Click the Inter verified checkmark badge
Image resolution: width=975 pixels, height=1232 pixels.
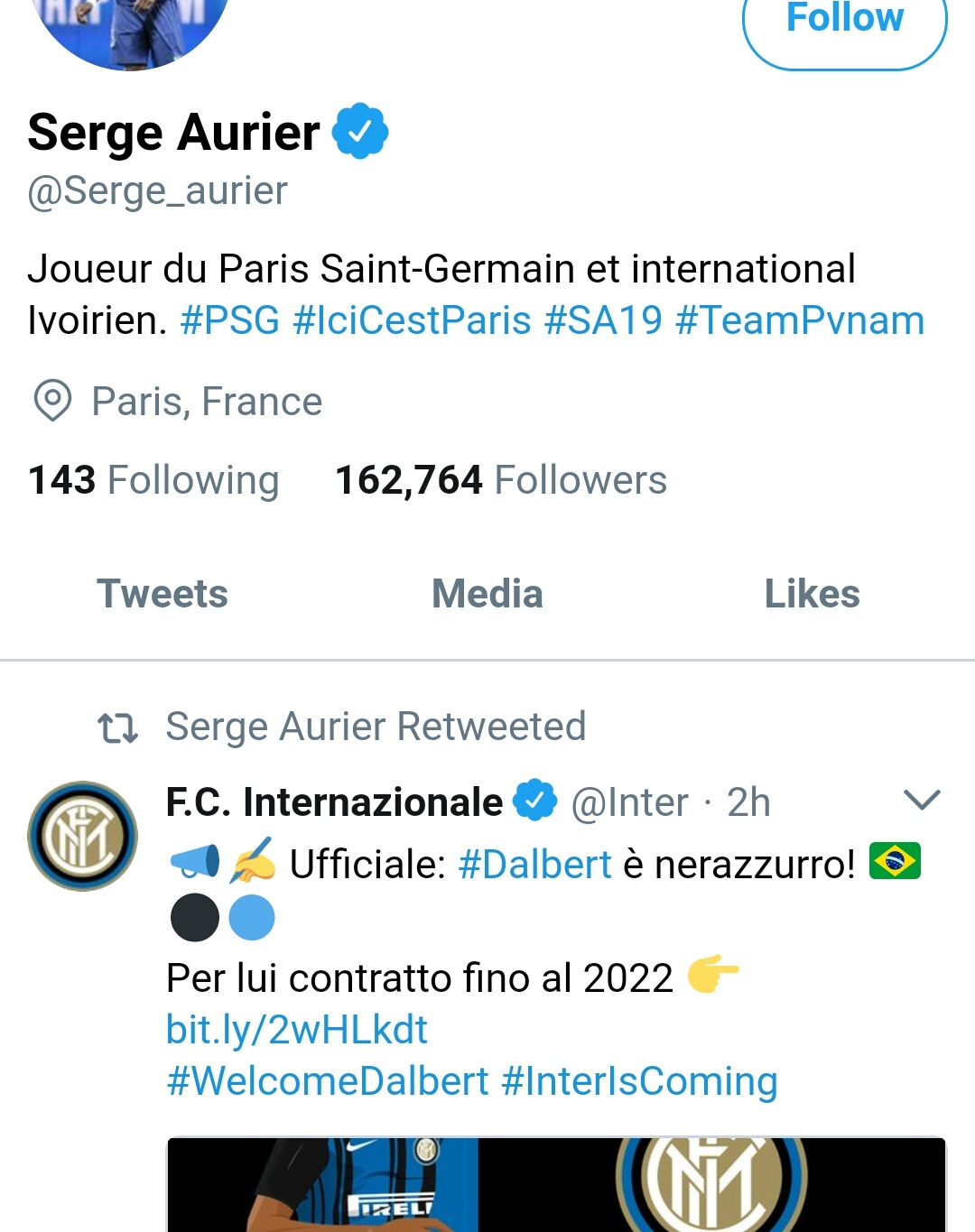pos(535,801)
